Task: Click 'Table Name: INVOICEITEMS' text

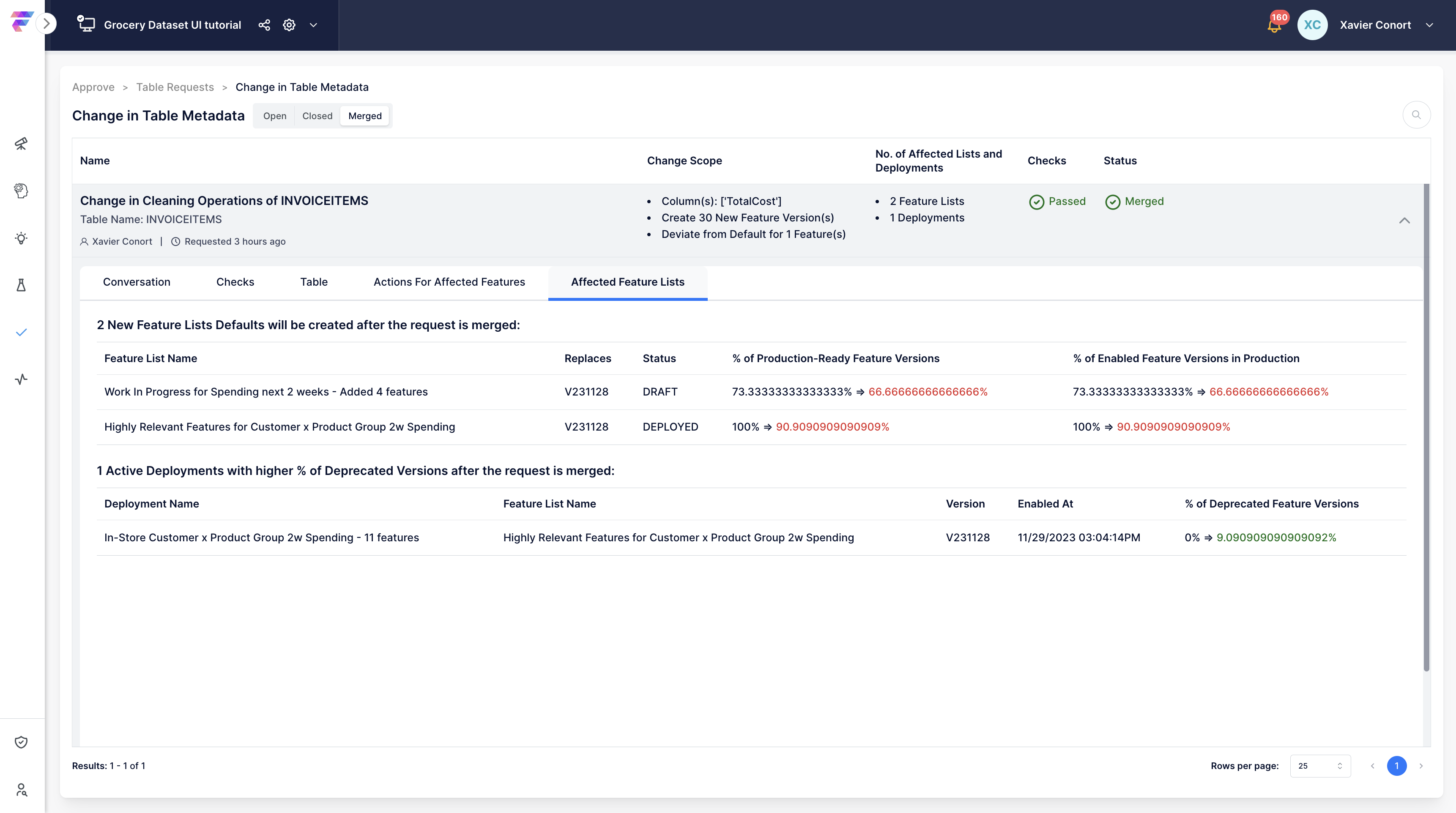Action: click(151, 219)
